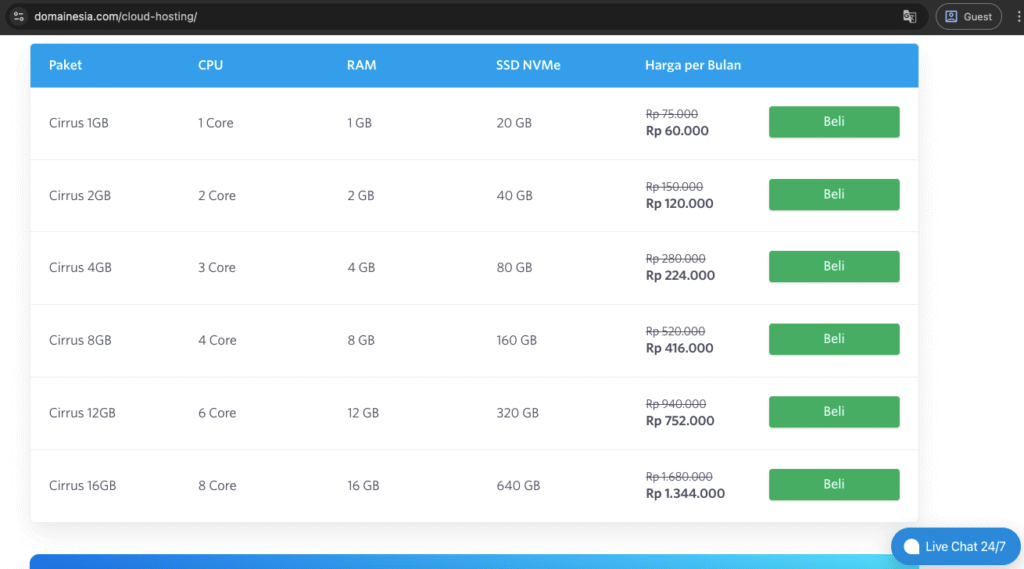1024x569 pixels.
Task: Click the Rp 60.000 price
Action: coord(677,131)
